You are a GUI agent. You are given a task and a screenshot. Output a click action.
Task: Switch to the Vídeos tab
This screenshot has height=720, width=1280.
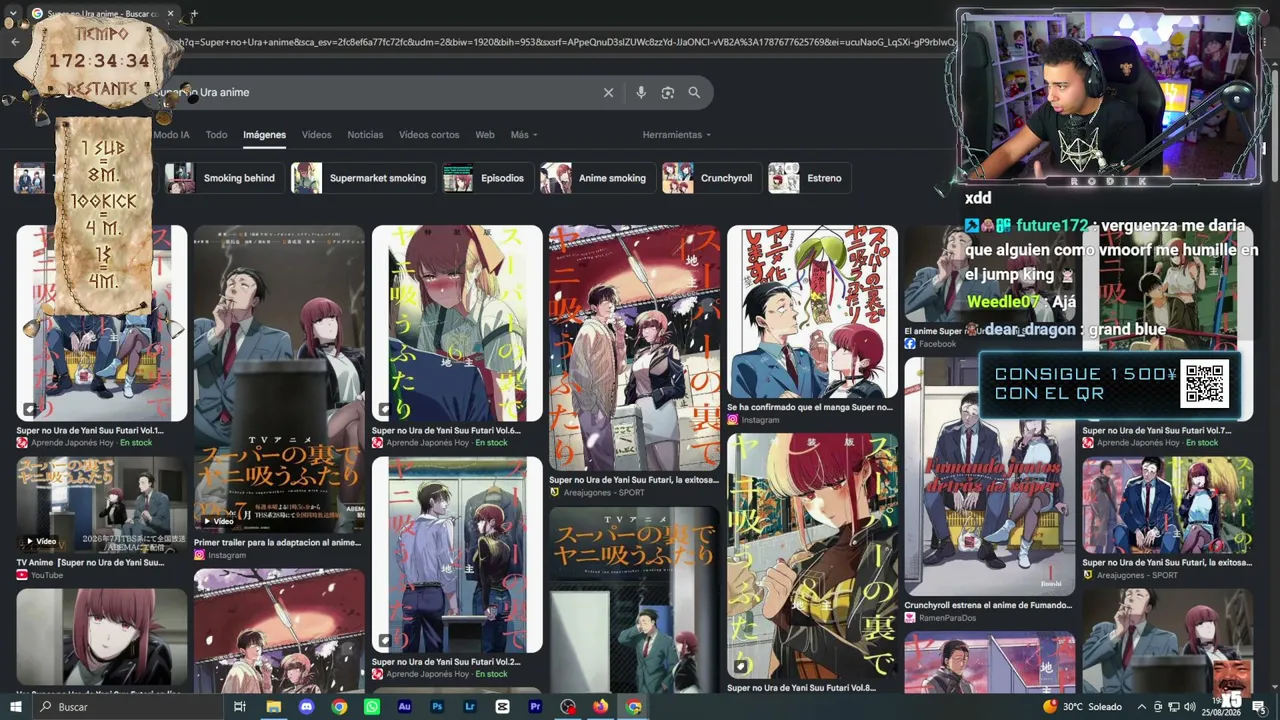(x=316, y=135)
